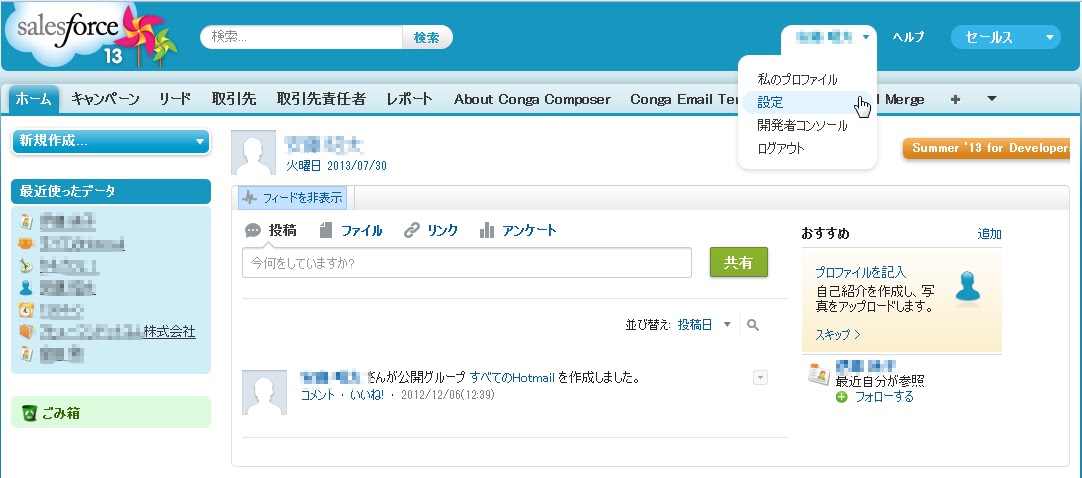Click the plus icon to show all tabs
This screenshot has height=478, width=1082.
[955, 99]
